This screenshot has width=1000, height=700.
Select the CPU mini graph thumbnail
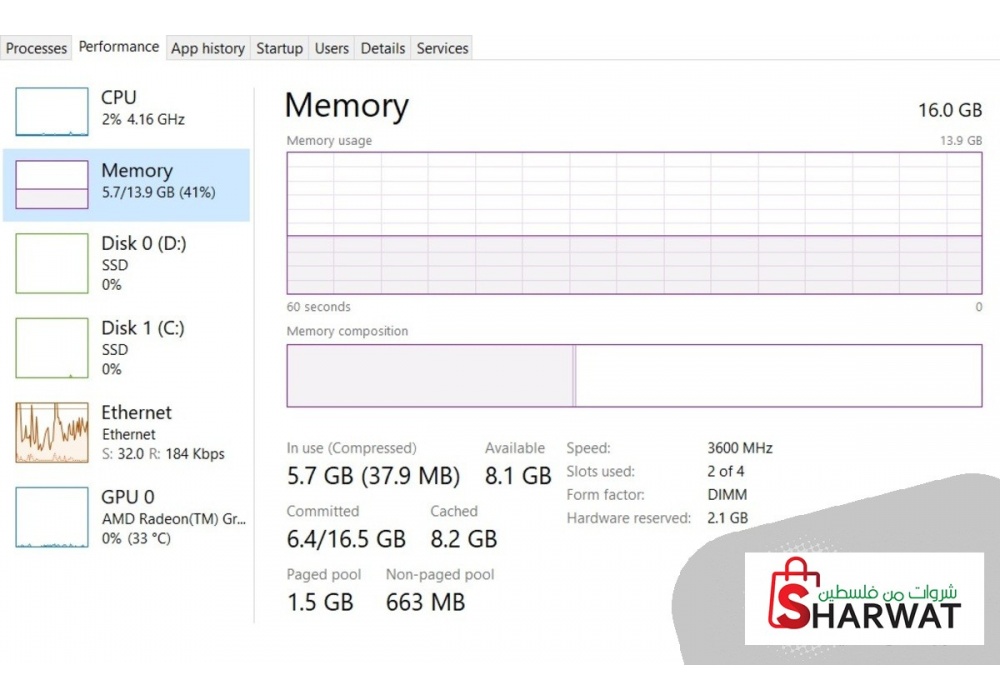52,111
